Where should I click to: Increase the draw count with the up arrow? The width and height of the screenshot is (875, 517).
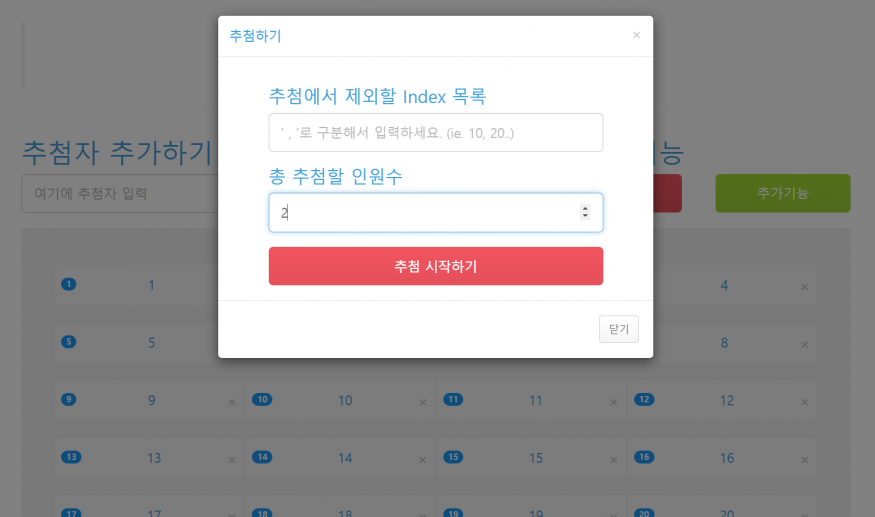[585, 208]
